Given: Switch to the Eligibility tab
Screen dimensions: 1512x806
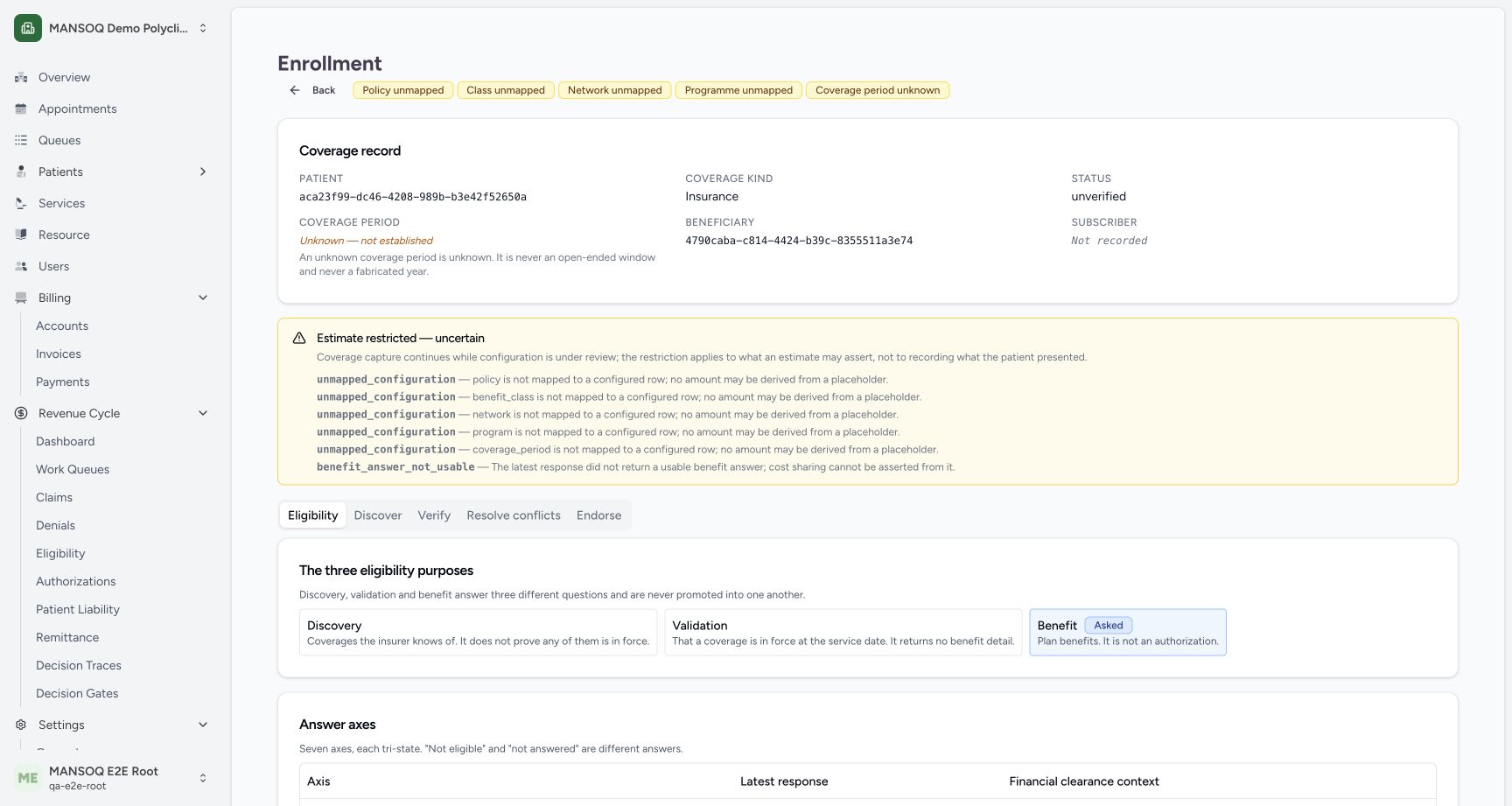Looking at the screenshot, I should [312, 515].
